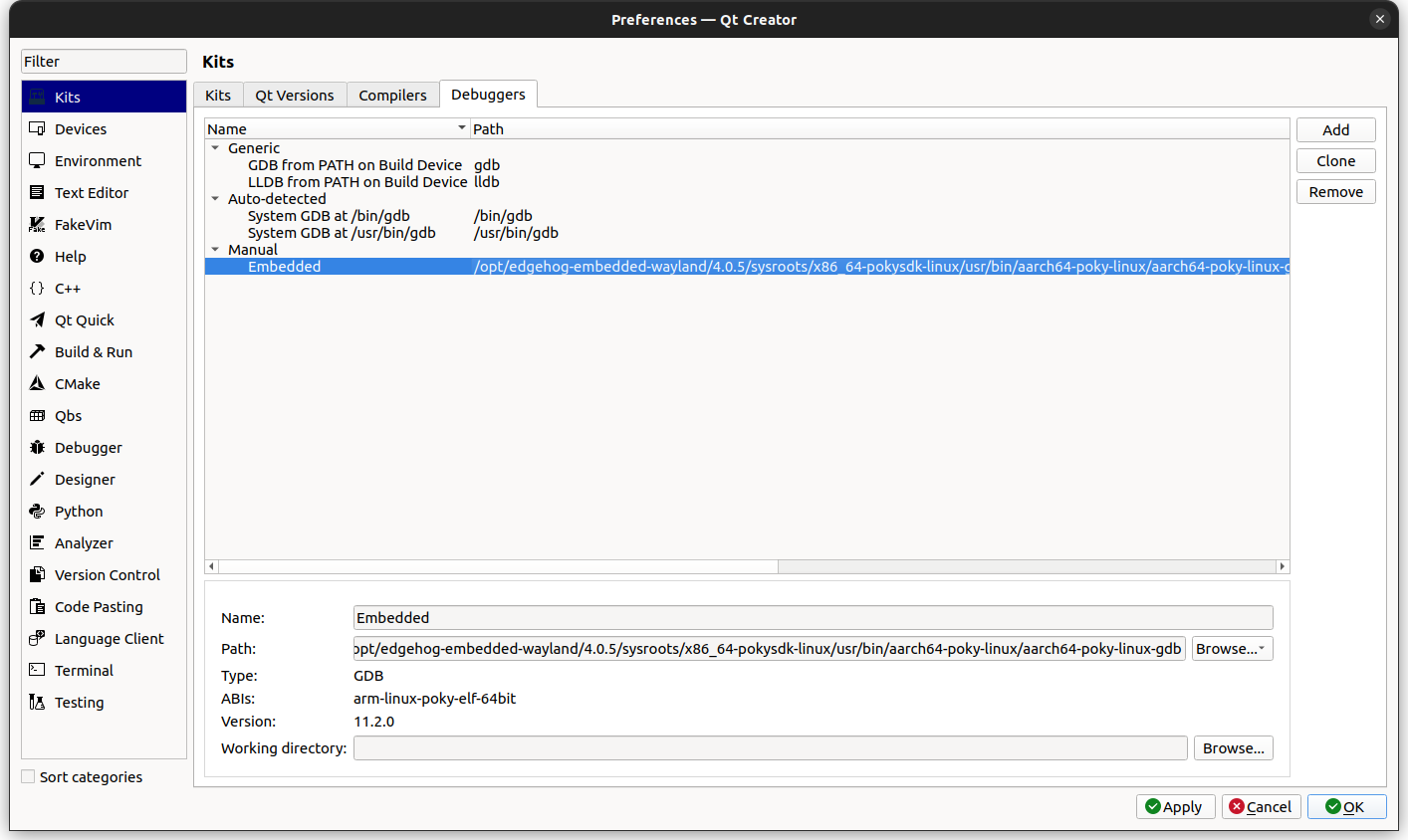Image resolution: width=1408 pixels, height=840 pixels.
Task: Switch to the Qt Versions tab
Action: [x=295, y=95]
